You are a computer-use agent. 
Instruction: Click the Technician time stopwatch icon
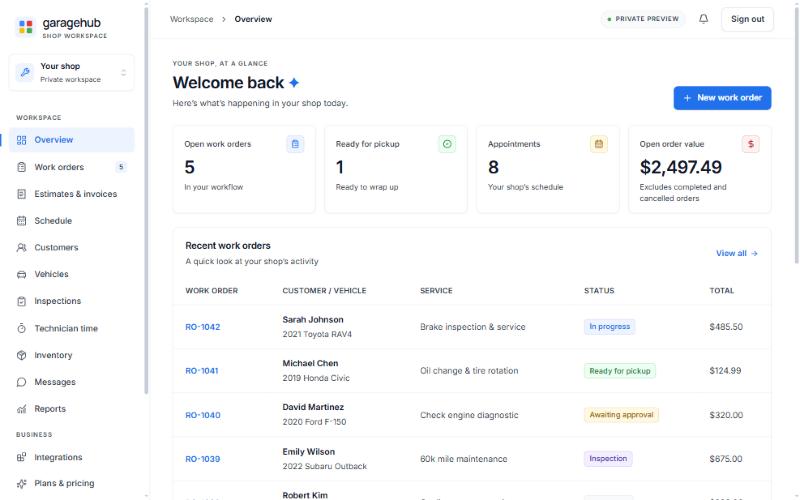21,328
